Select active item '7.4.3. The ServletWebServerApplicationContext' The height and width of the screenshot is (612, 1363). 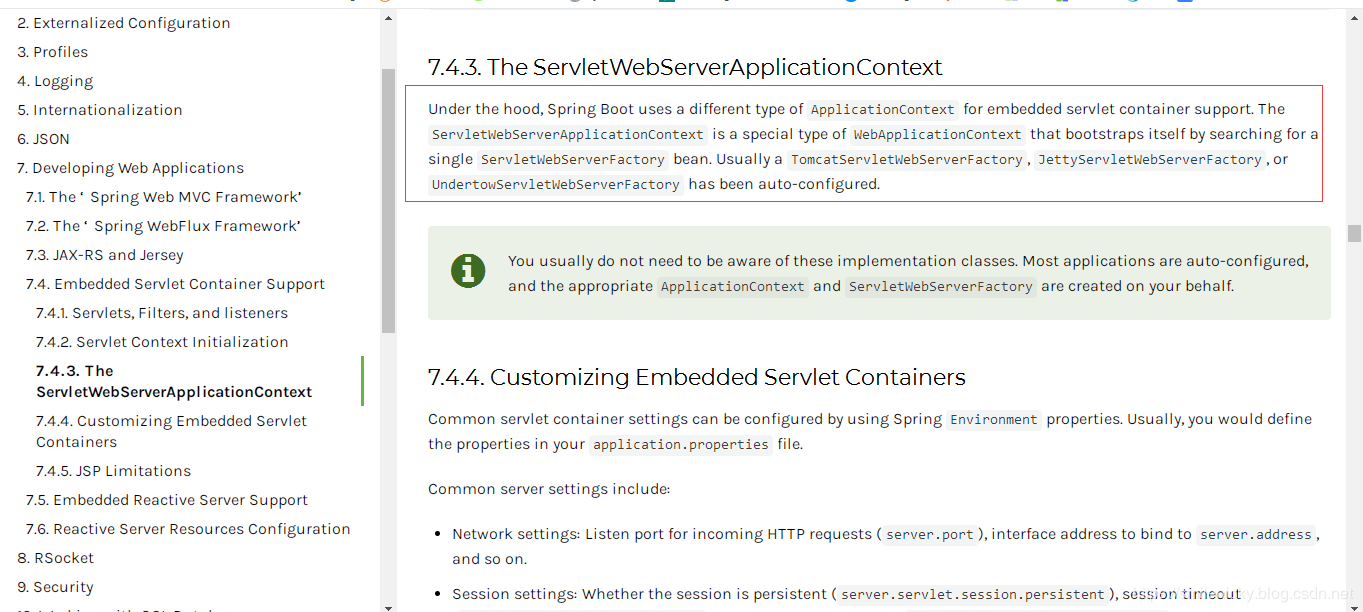tap(174, 381)
